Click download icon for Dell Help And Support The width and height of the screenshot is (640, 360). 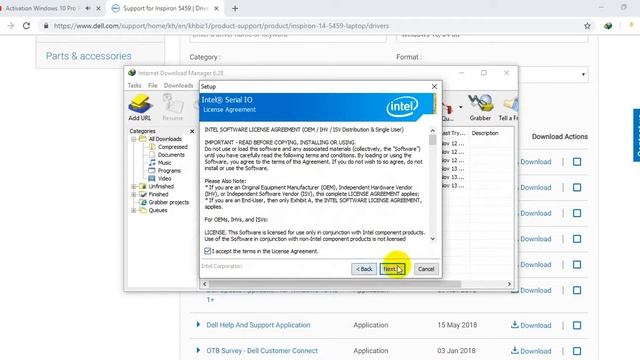click(x=515, y=324)
